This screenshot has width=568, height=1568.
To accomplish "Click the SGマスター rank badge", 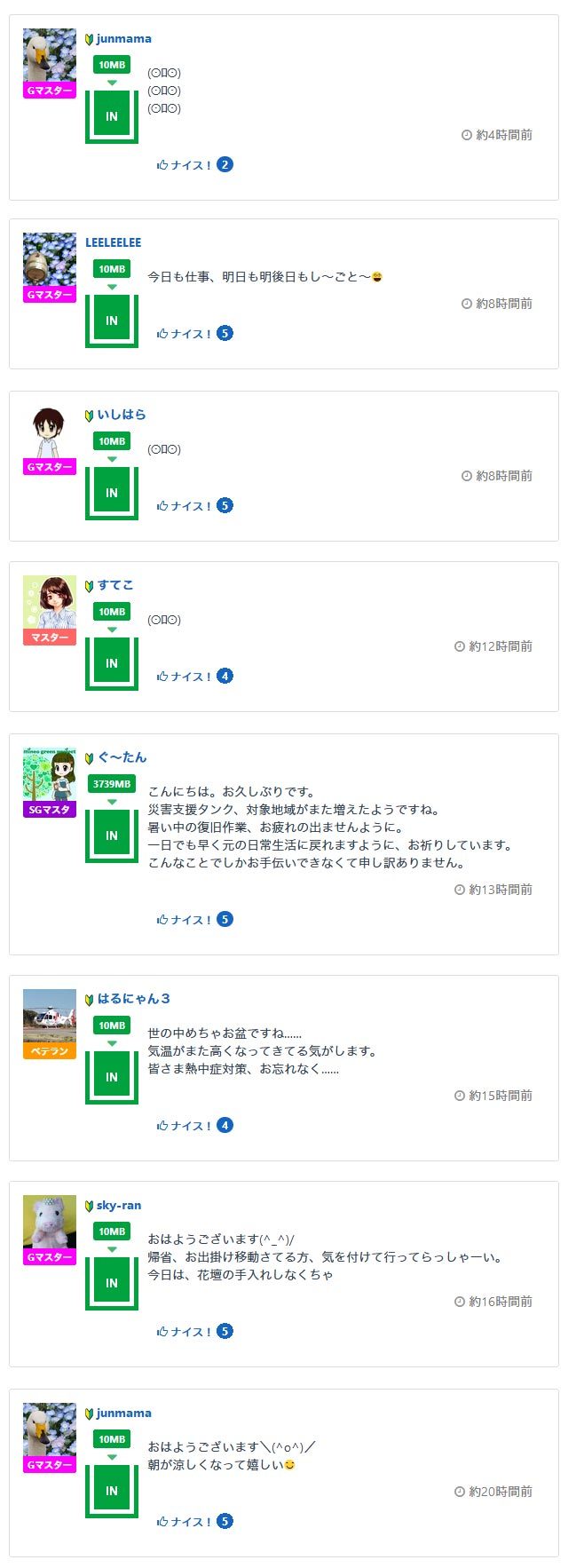I will point(50,810).
